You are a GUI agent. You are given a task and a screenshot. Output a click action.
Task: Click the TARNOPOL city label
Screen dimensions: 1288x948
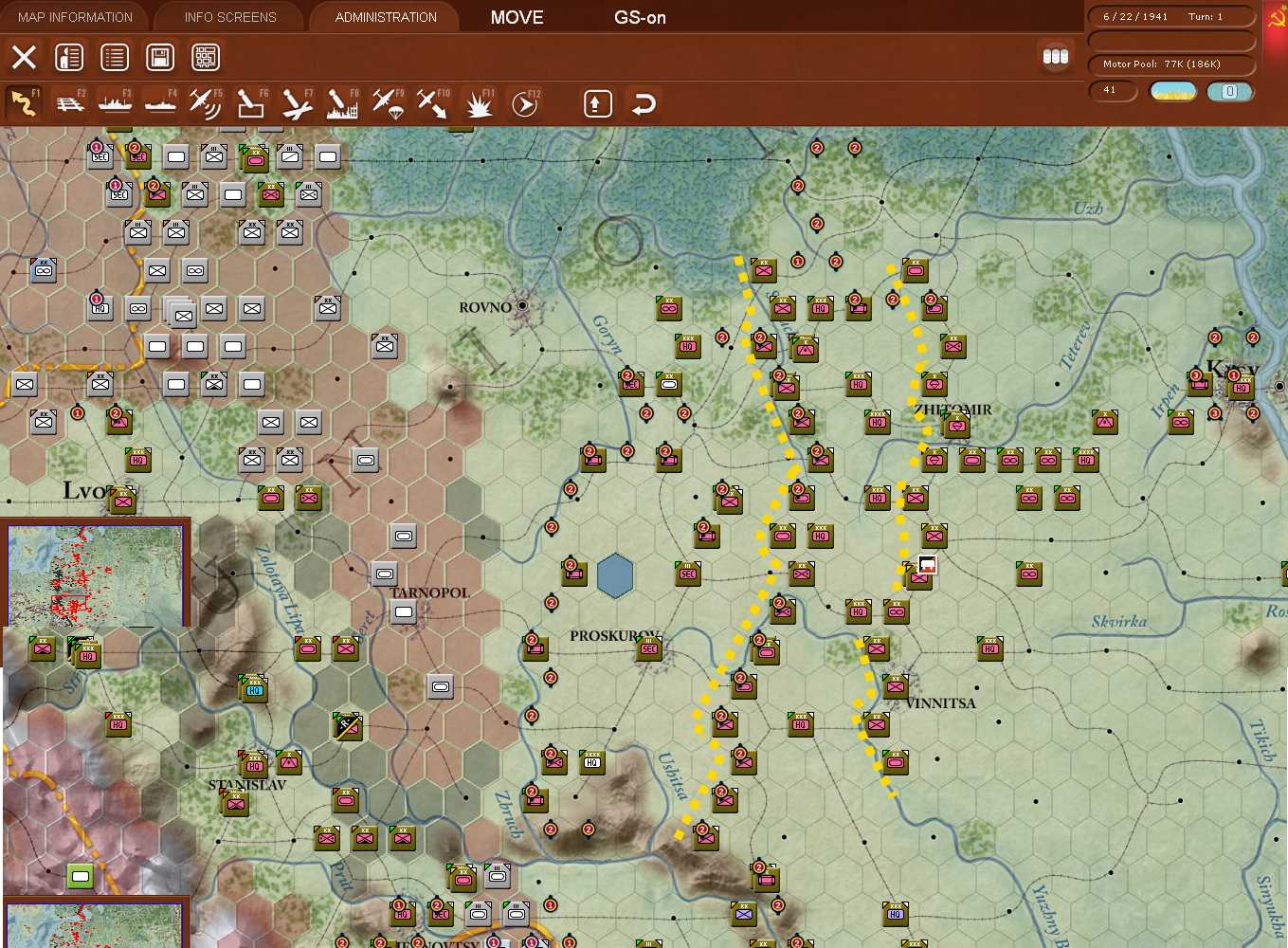[429, 592]
